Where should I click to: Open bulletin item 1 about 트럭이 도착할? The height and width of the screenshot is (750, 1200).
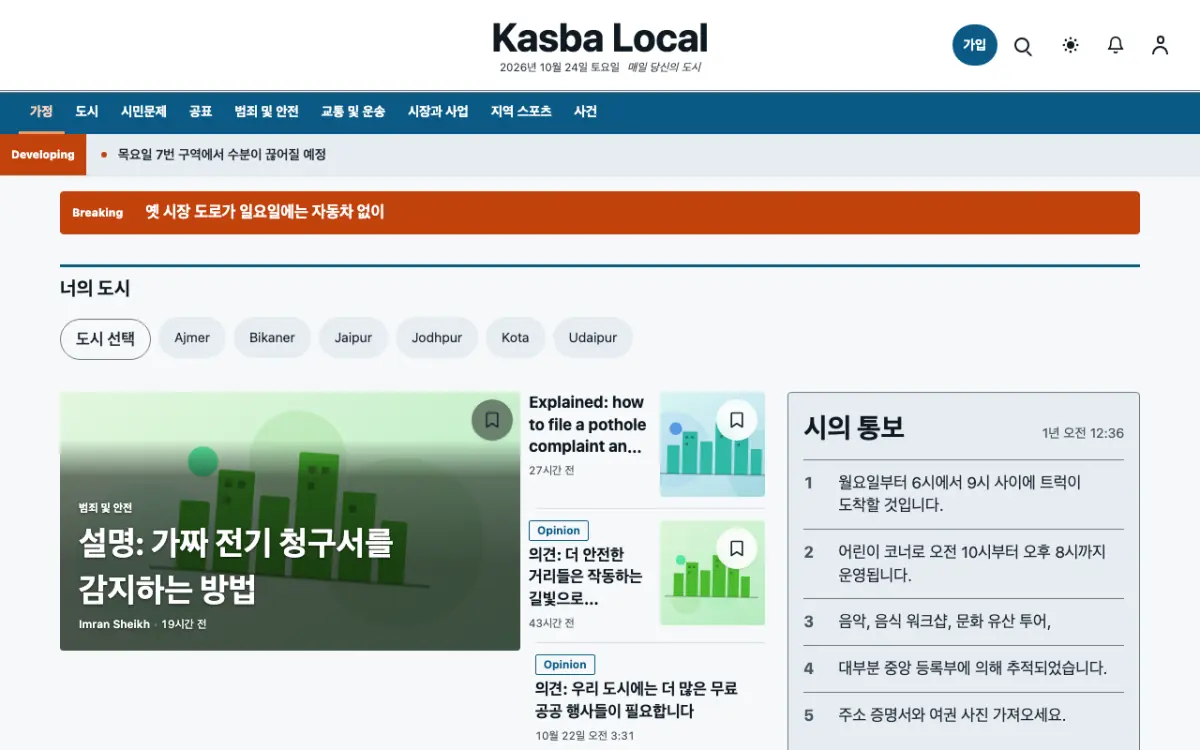coord(964,494)
